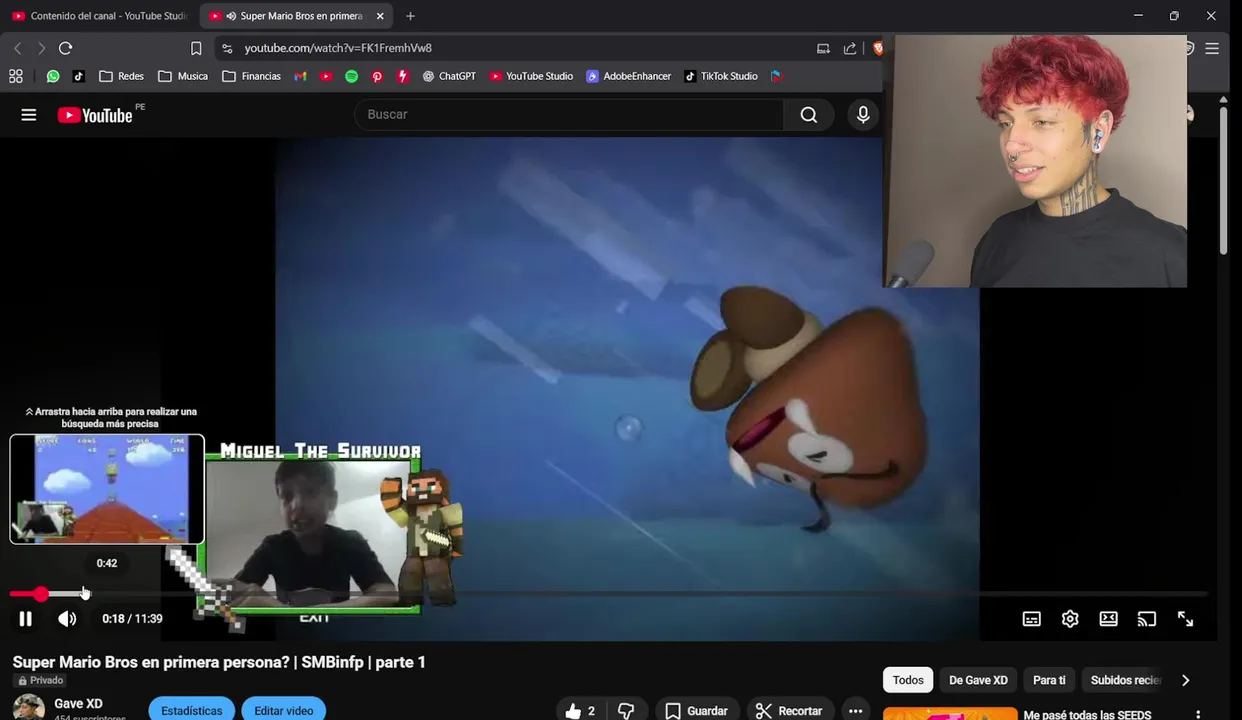Save video with the Guardar button
The width and height of the screenshot is (1242, 720).
[696, 711]
